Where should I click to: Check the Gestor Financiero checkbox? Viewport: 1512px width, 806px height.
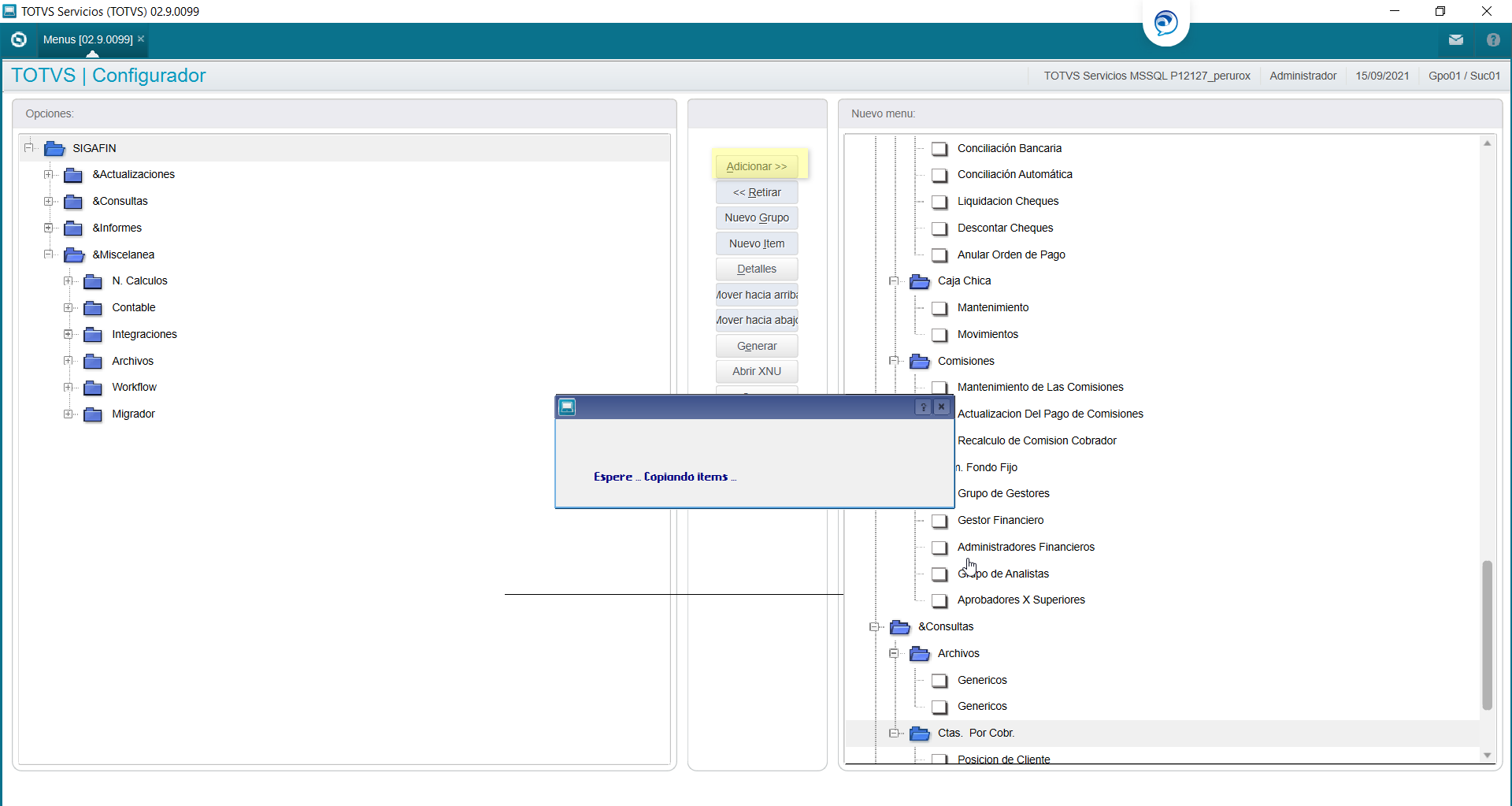tap(939, 521)
